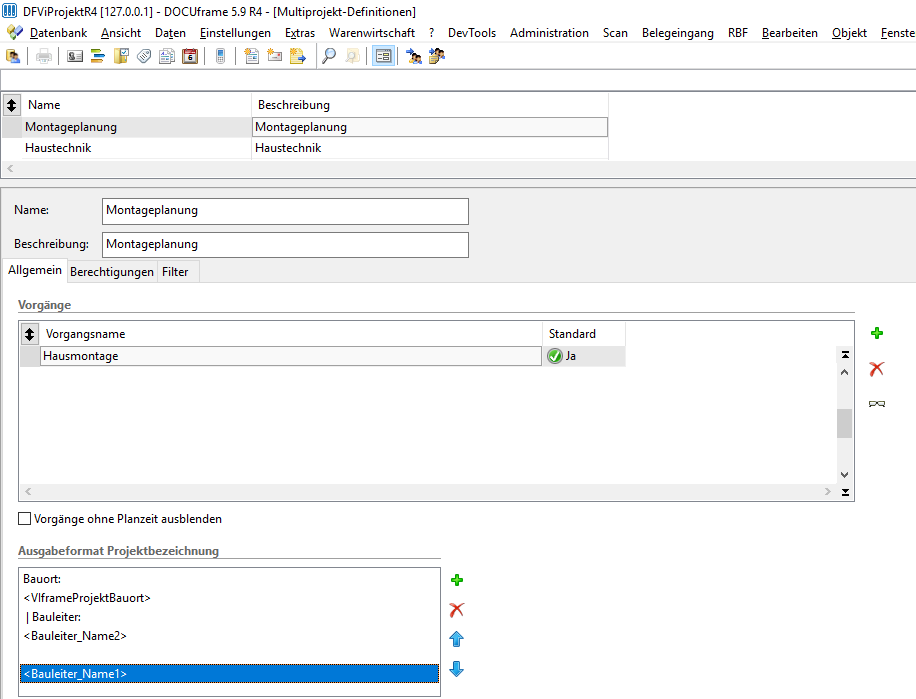Viewport: 916px width, 699px height.
Task: Open the Scan menu
Action: 615,33
